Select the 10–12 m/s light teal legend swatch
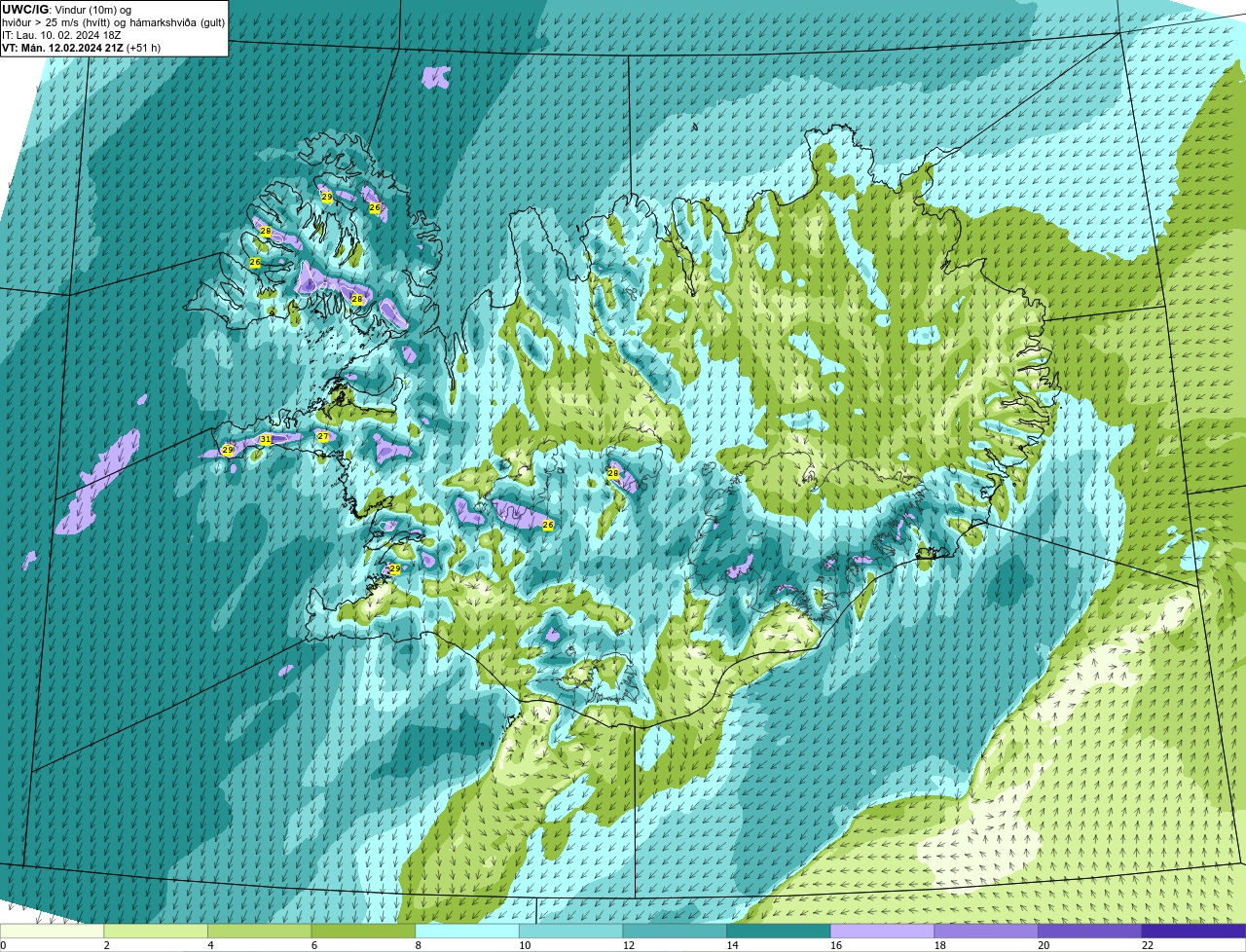 click(571, 932)
